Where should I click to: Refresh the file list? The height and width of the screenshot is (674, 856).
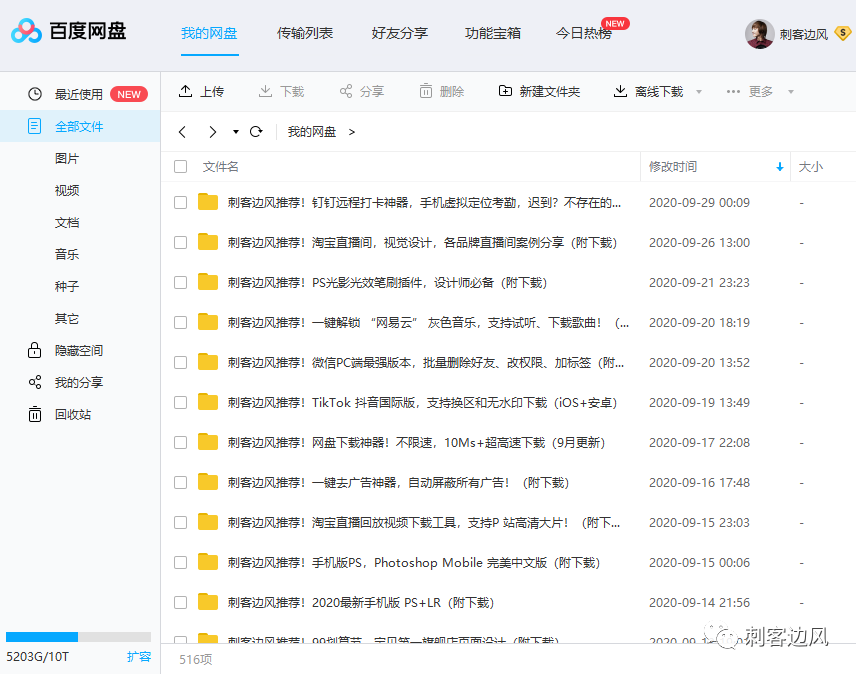click(x=256, y=132)
